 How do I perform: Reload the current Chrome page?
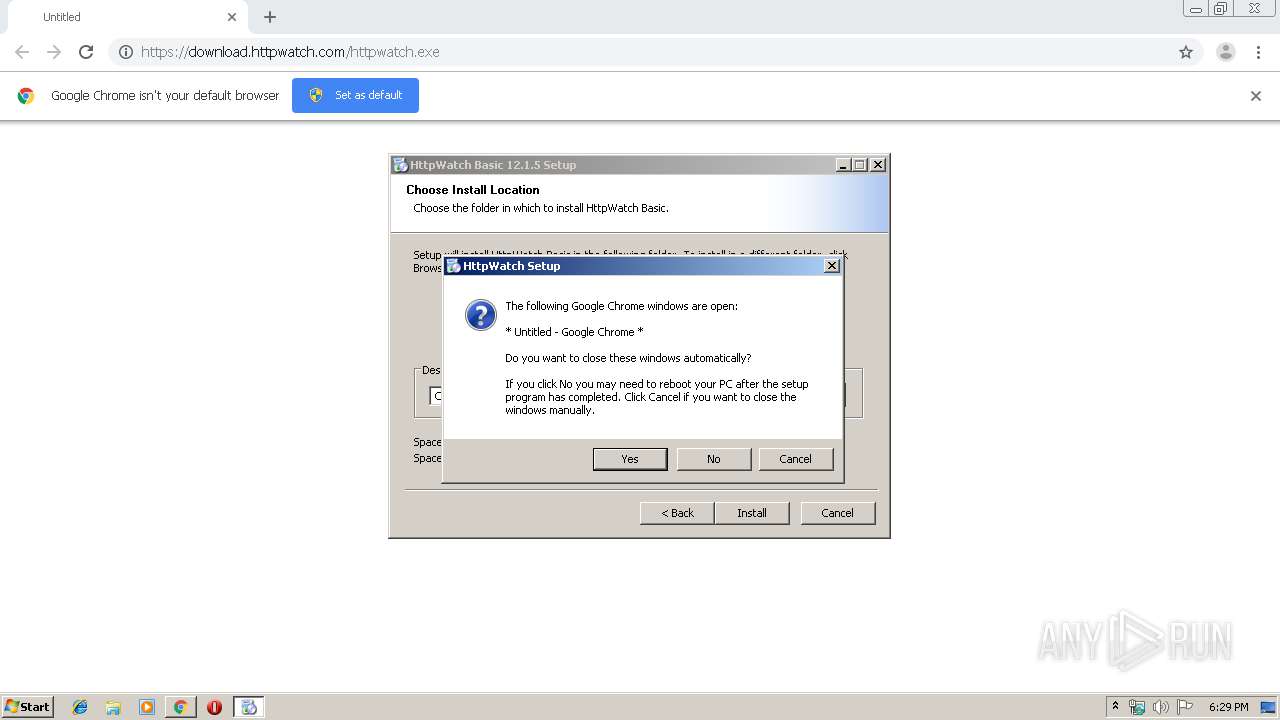pos(86,52)
